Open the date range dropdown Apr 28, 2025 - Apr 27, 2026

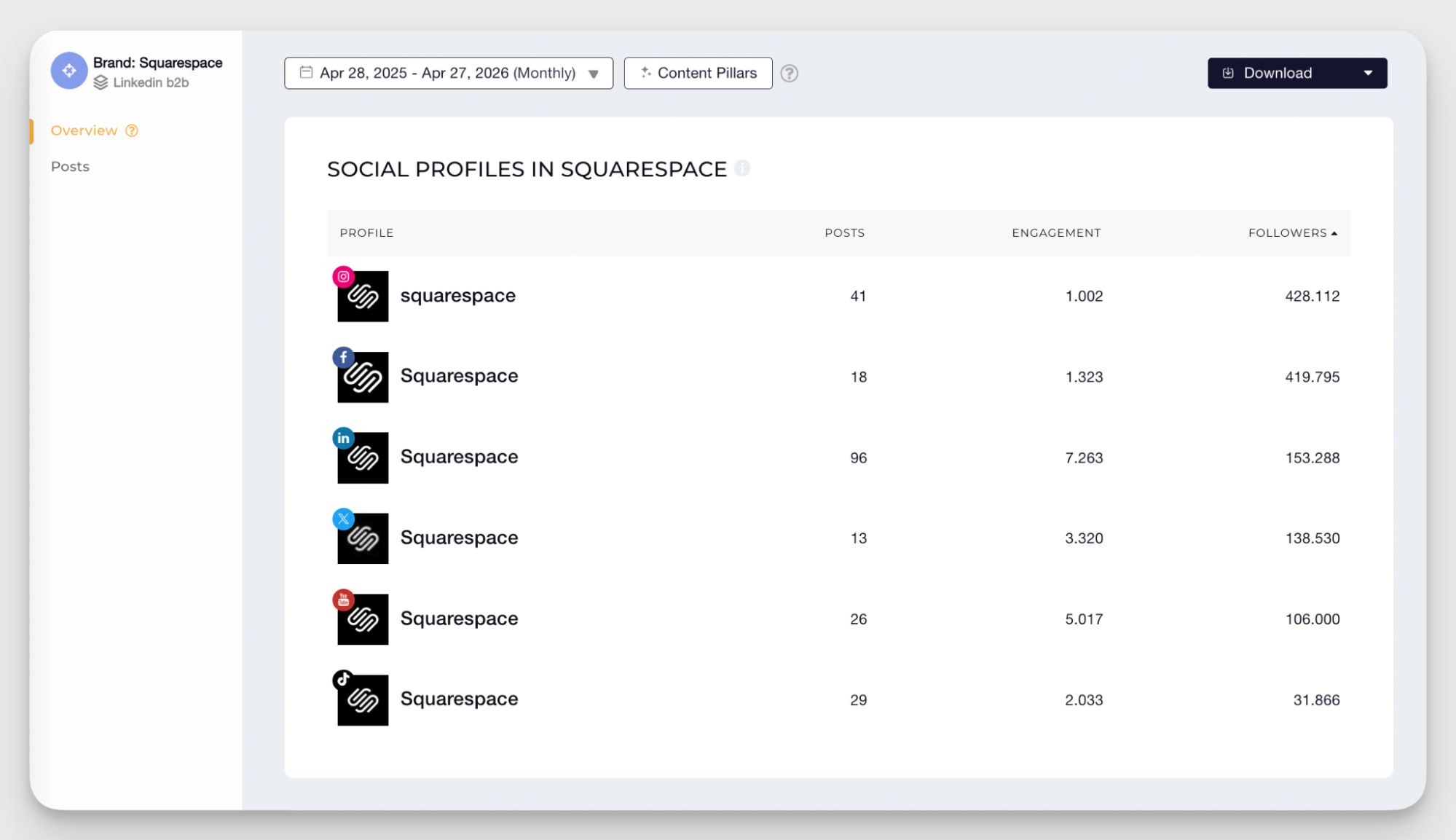[x=449, y=73]
